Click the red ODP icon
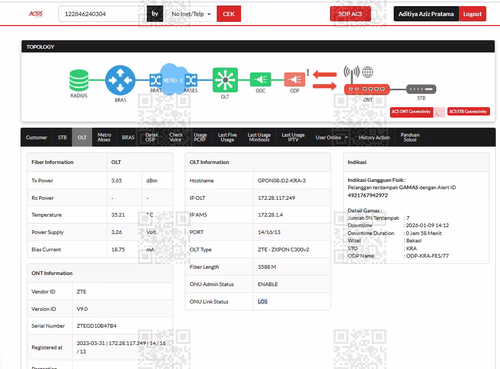Viewport: 500px width, 369px height. tap(295, 80)
